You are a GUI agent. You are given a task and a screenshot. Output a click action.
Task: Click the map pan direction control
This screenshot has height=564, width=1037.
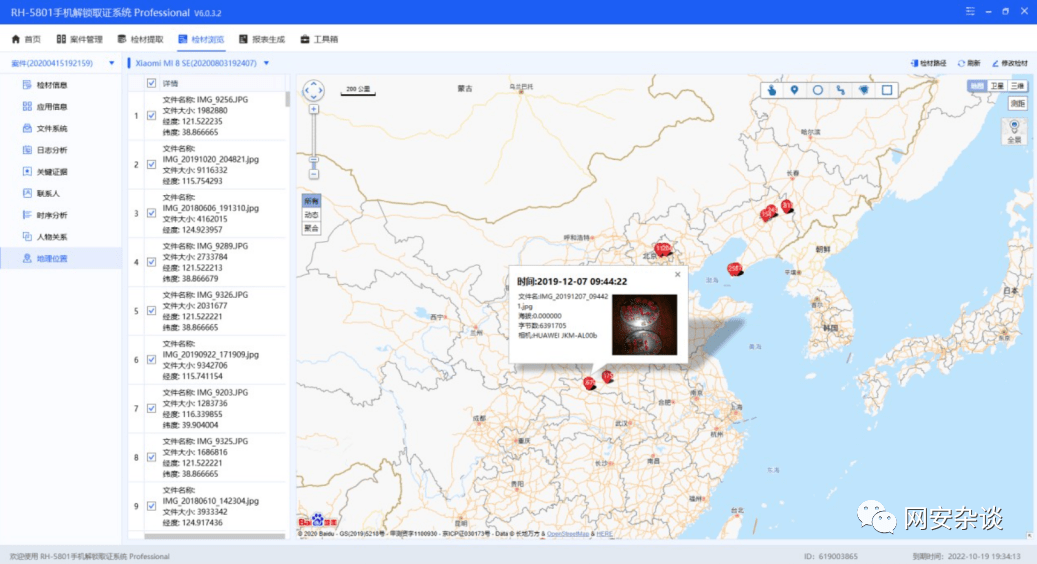pyautogui.click(x=313, y=90)
